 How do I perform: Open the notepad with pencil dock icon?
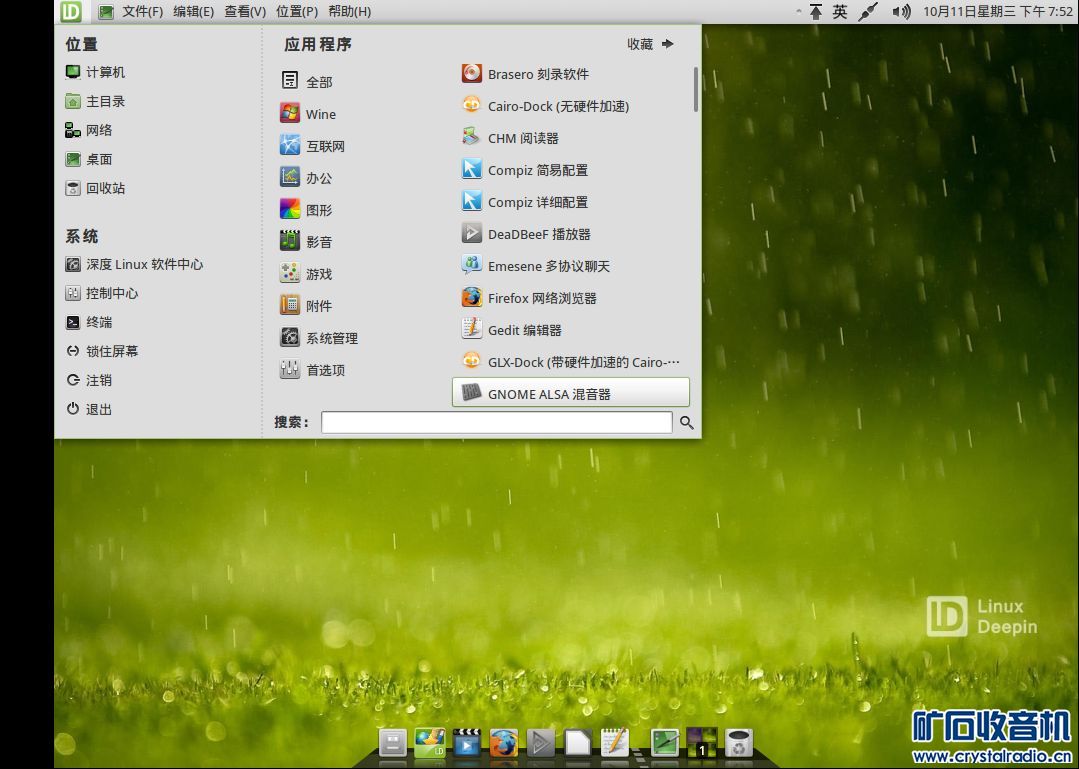tap(615, 741)
